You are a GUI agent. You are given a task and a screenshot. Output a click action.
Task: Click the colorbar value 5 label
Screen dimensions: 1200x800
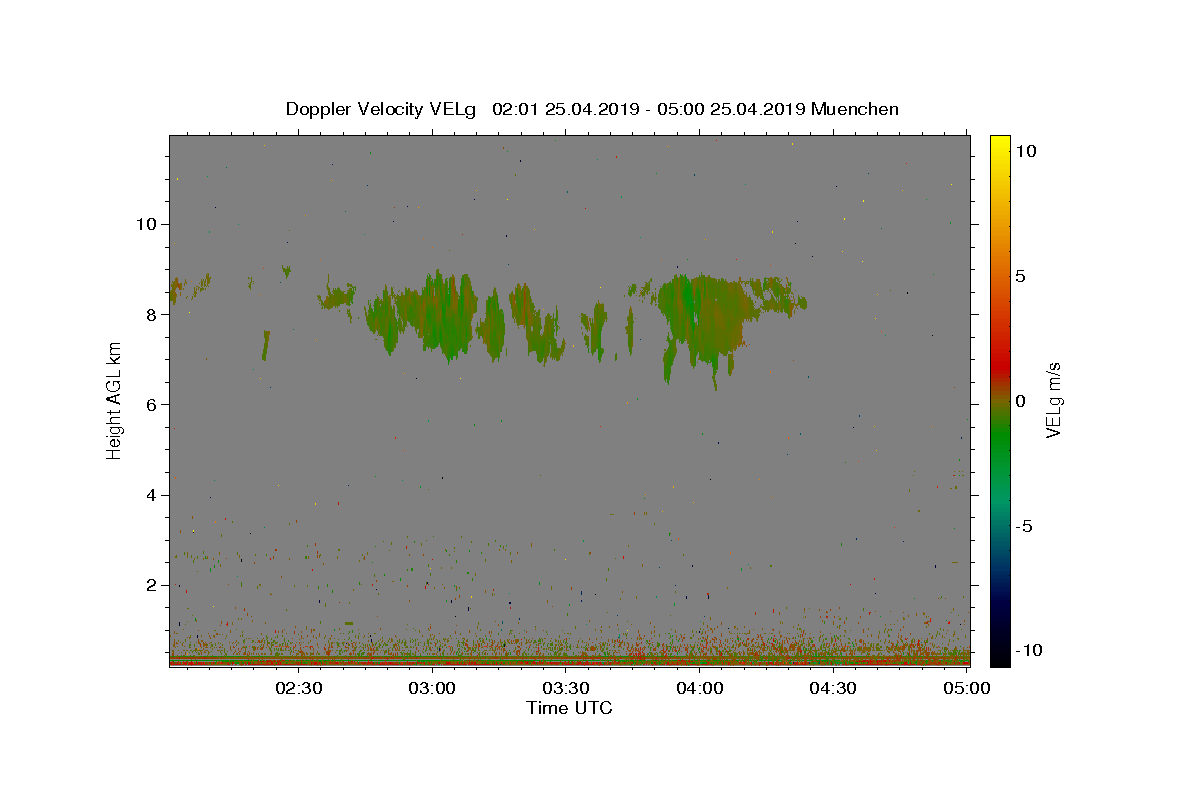click(1020, 276)
